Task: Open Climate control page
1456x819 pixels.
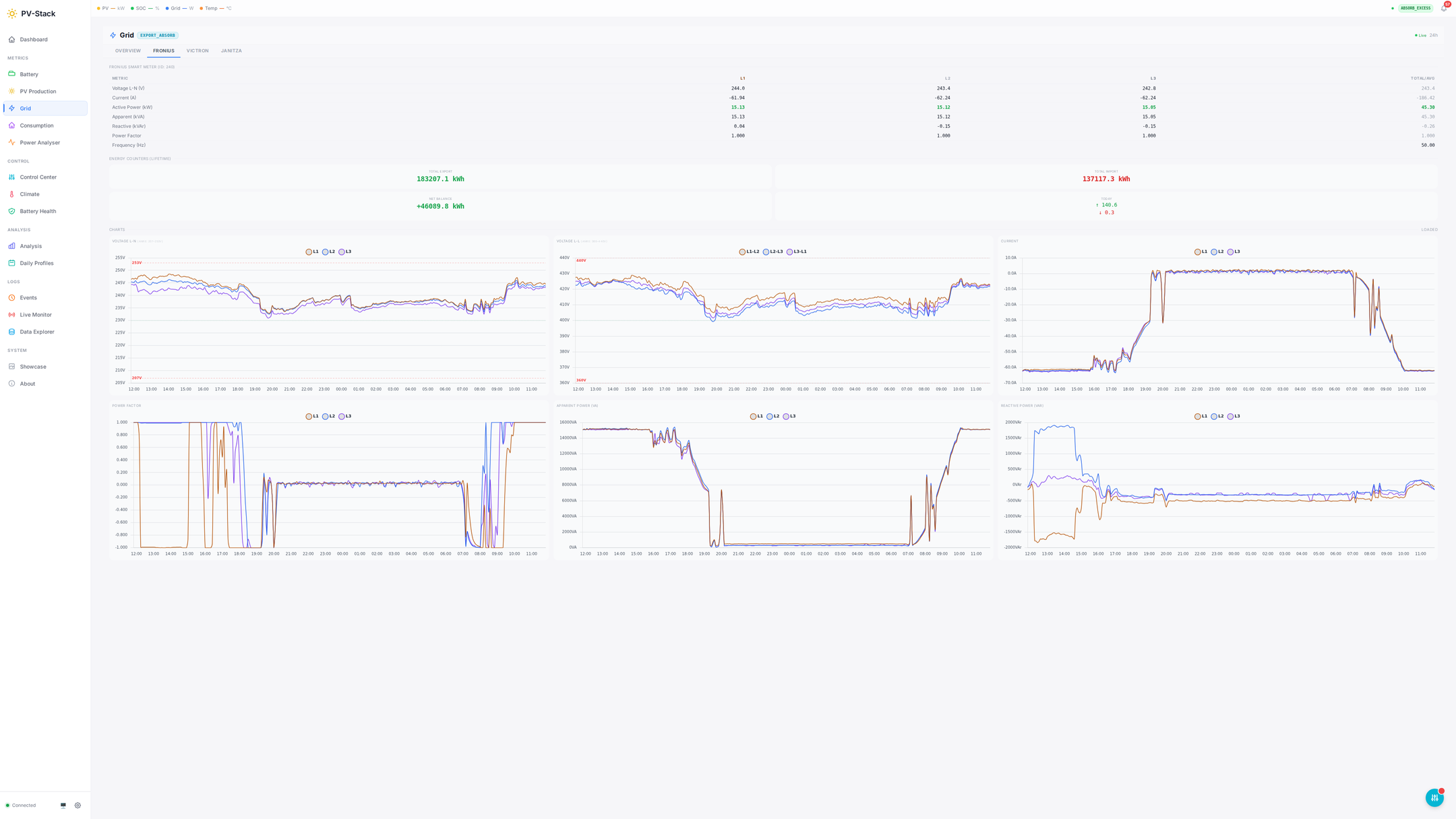Action: [x=30, y=194]
